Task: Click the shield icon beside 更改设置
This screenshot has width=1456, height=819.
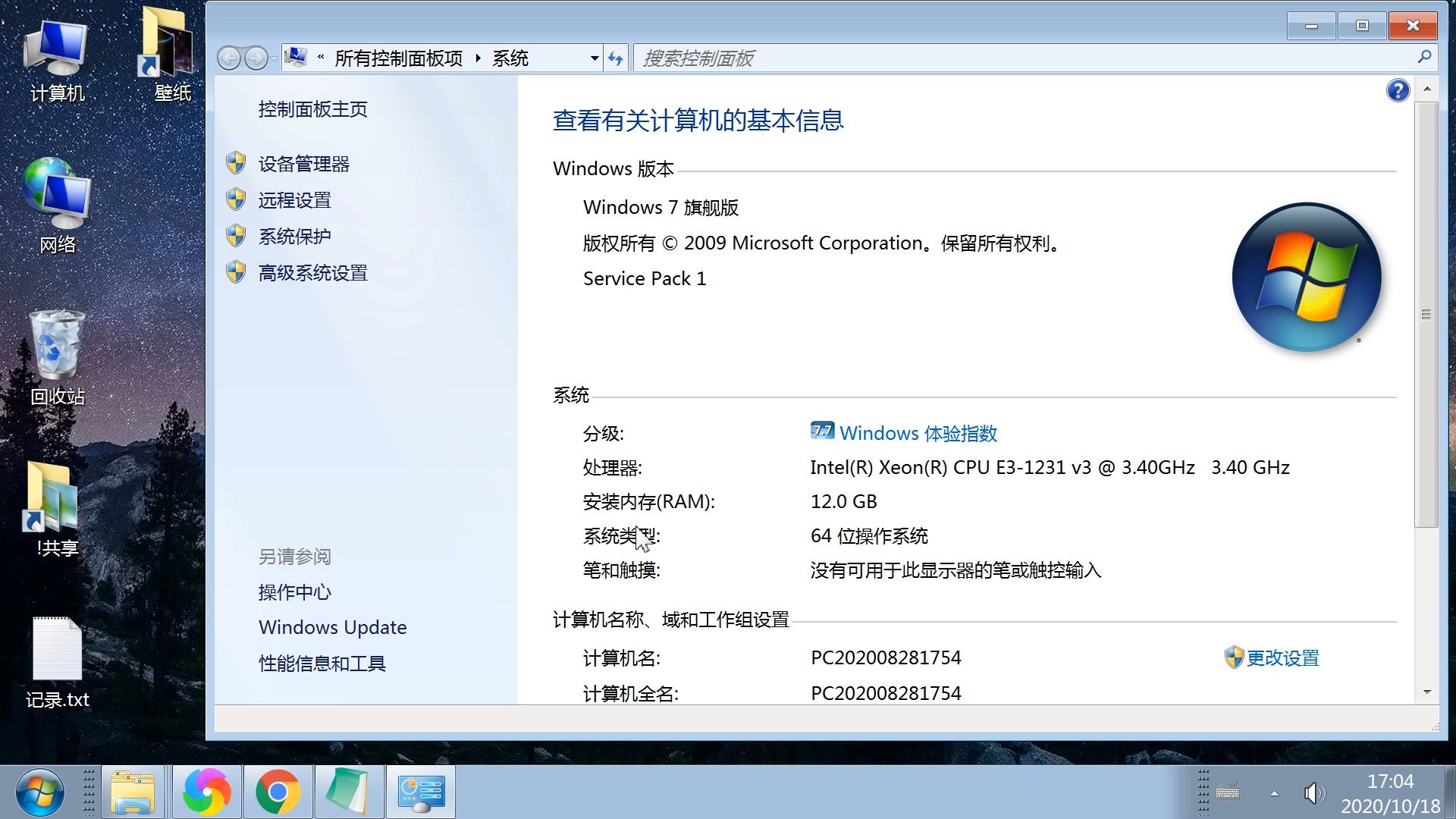Action: [1234, 657]
